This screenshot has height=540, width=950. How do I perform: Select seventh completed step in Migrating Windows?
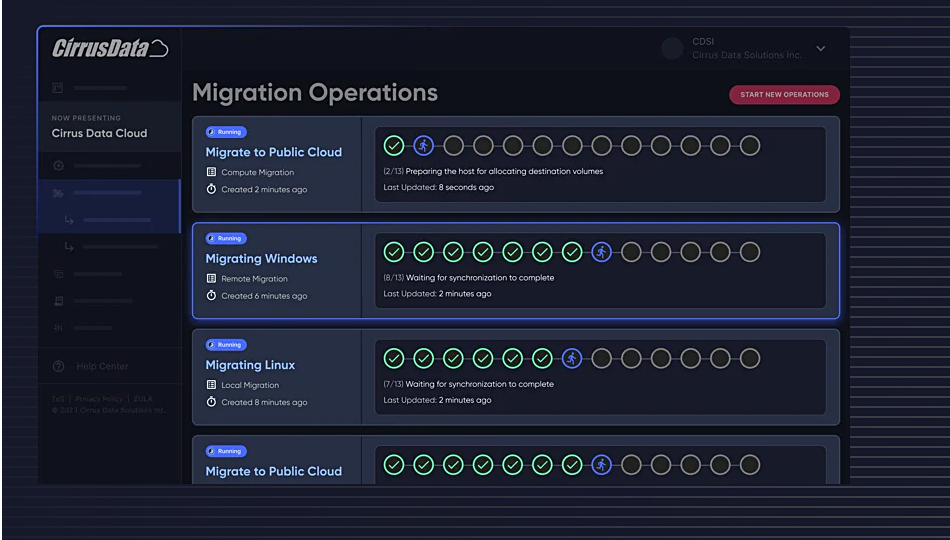pyautogui.click(x=572, y=252)
